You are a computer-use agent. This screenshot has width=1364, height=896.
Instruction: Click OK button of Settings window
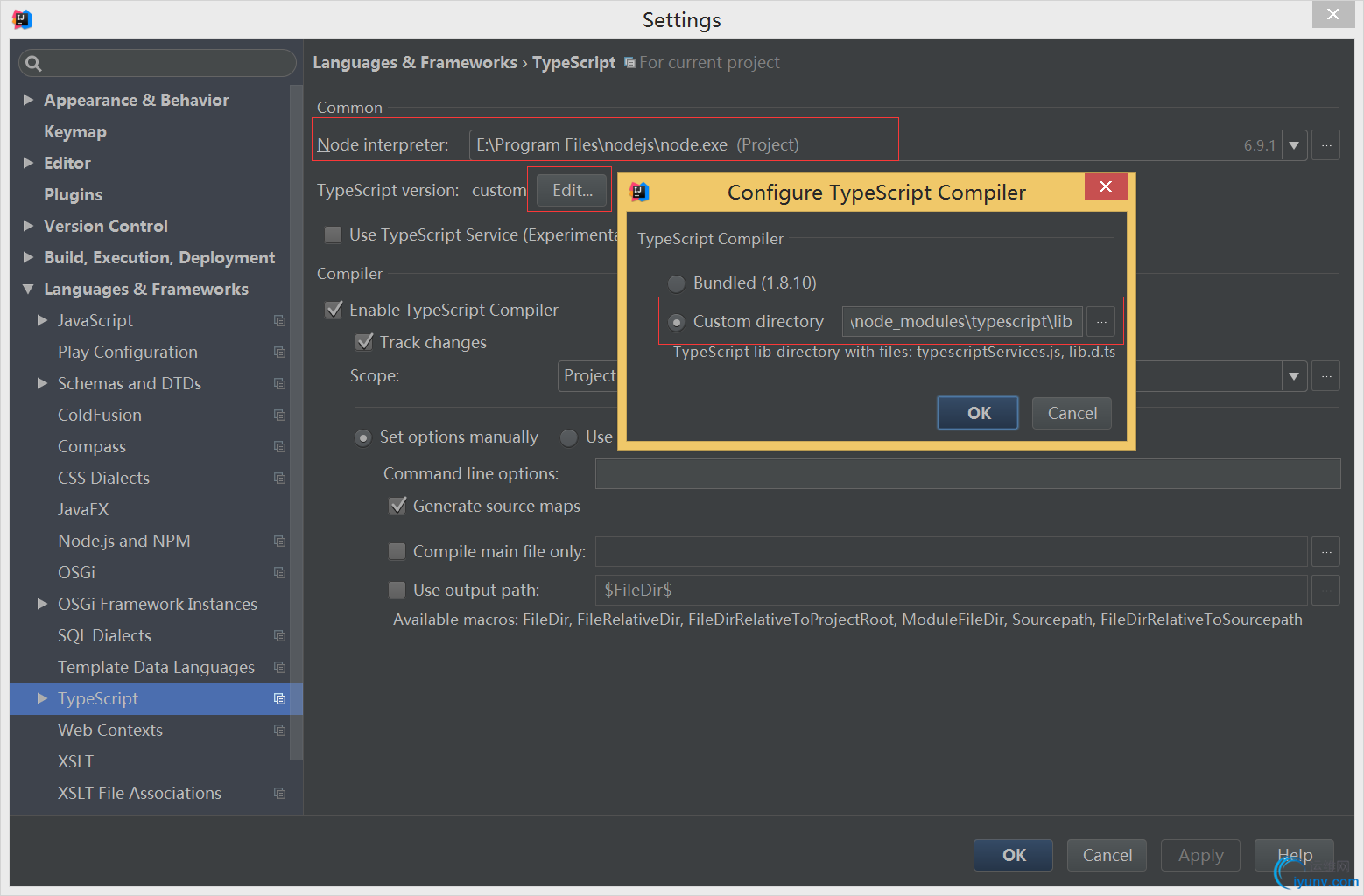1013,855
